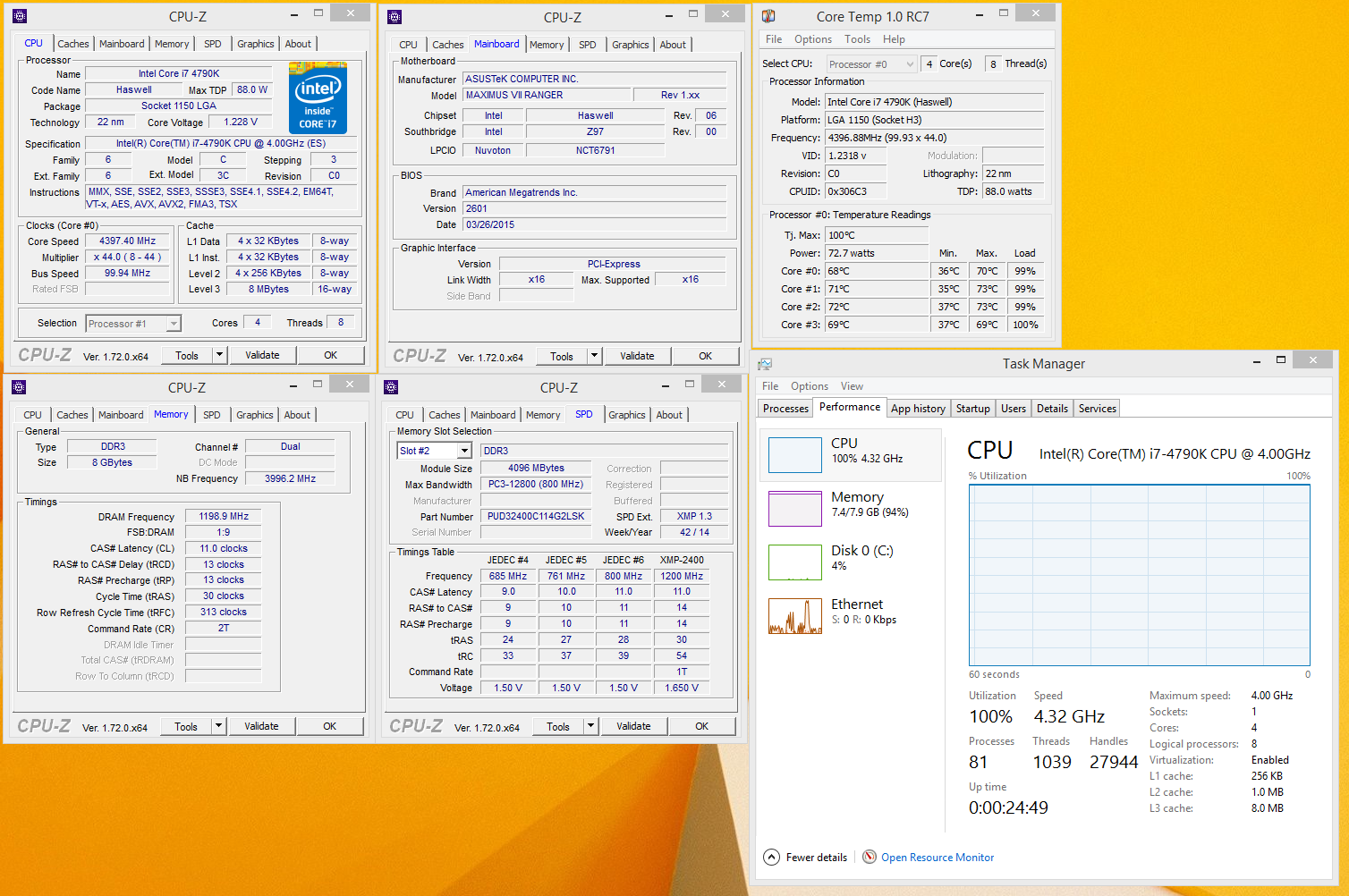This screenshot has width=1349, height=896.
Task: Switch to the Processes tab in Task Manager
Action: 785,409
